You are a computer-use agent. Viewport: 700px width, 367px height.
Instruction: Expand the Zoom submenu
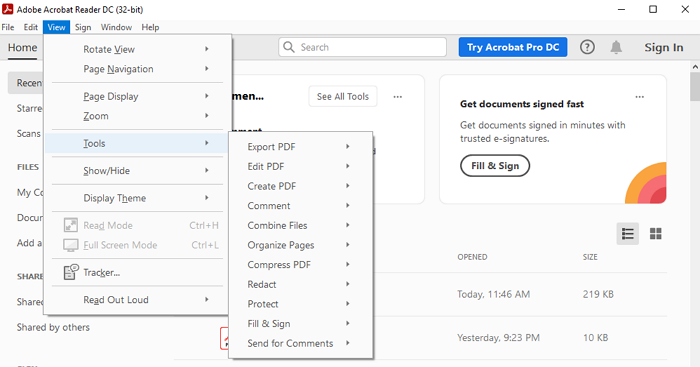pos(138,116)
